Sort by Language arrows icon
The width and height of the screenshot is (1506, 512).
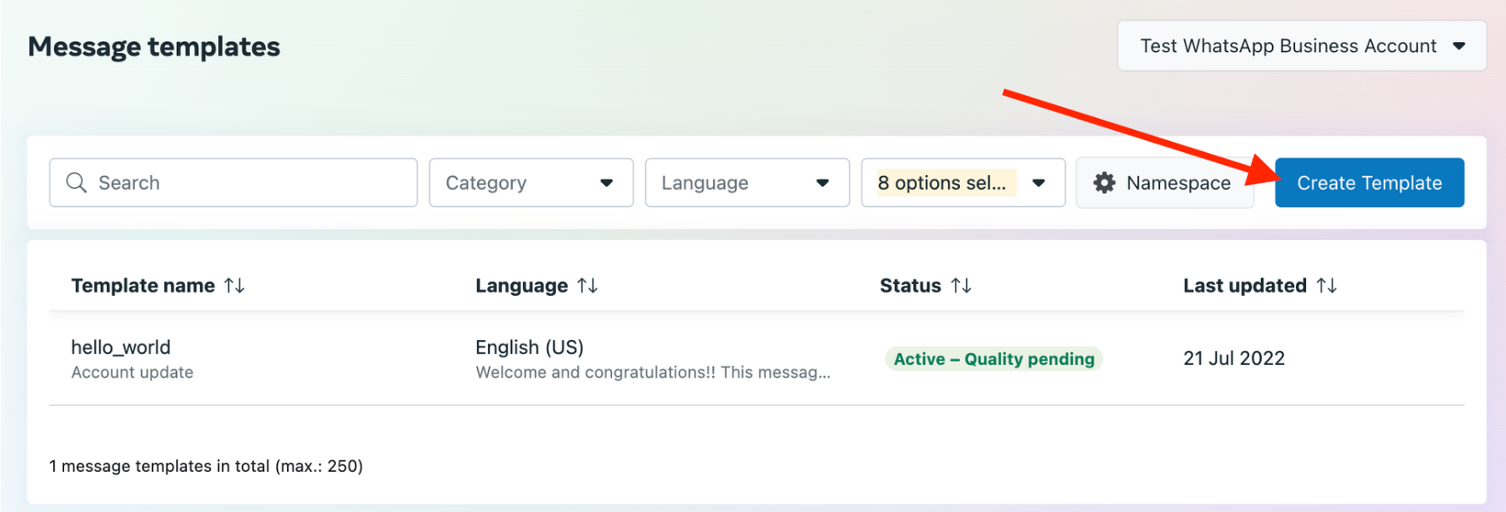coord(587,286)
